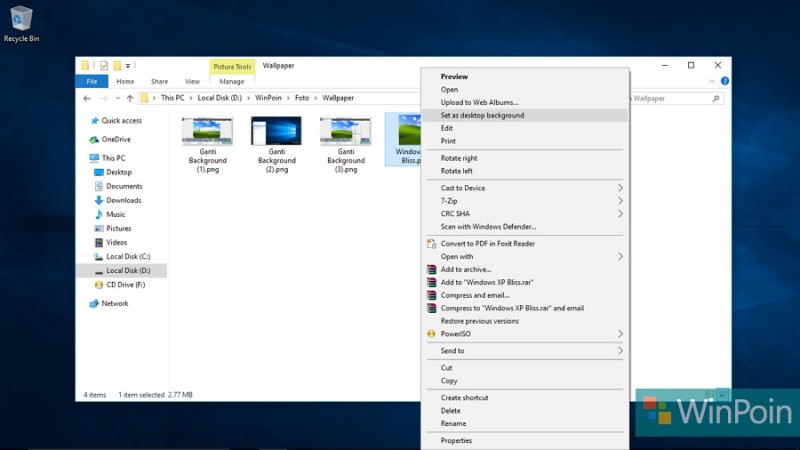Screen dimensions: 800x450
Task: Select Network in navigation pane
Action: point(109,304)
